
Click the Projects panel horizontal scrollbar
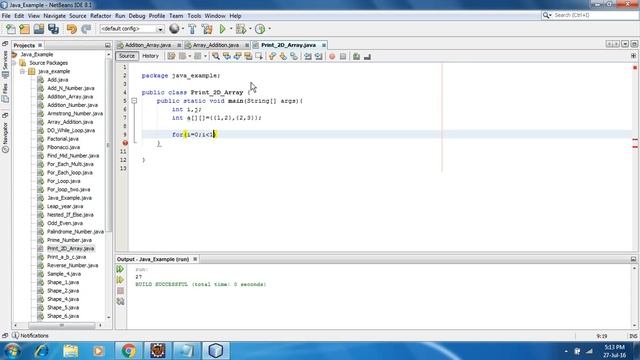[x=61, y=325]
